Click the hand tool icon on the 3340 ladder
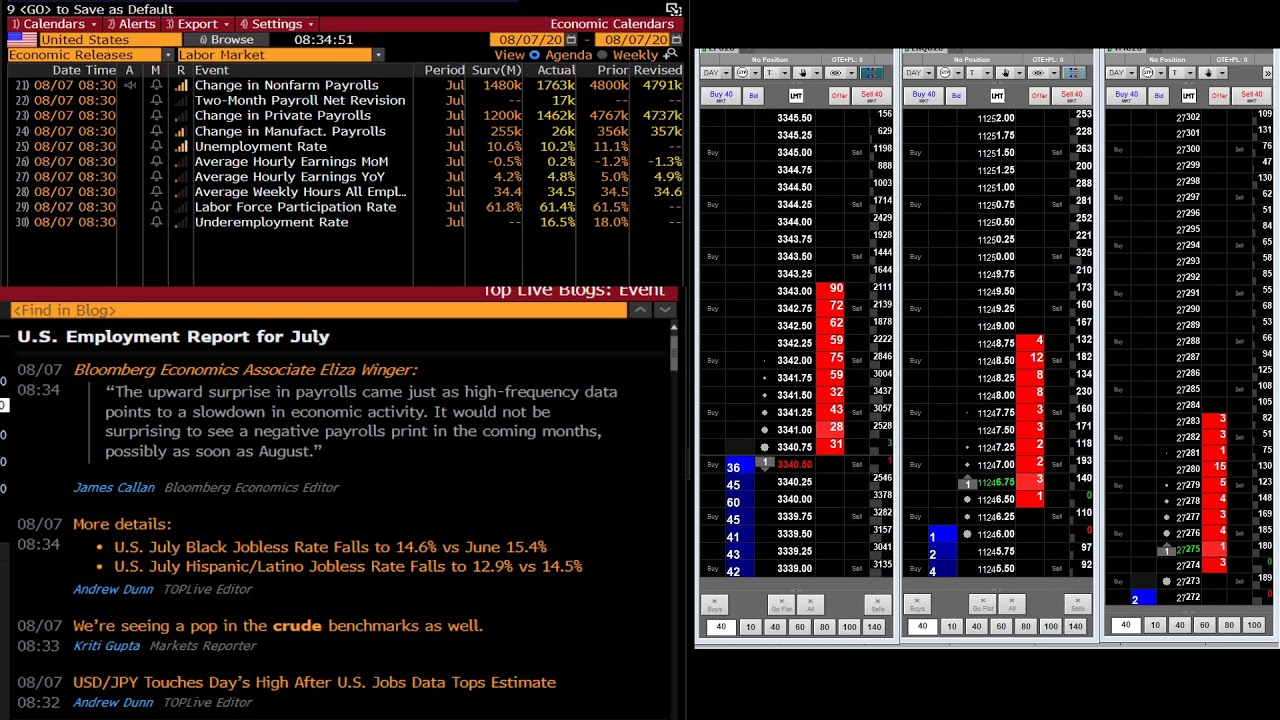The height and width of the screenshot is (720, 1280). (x=802, y=73)
